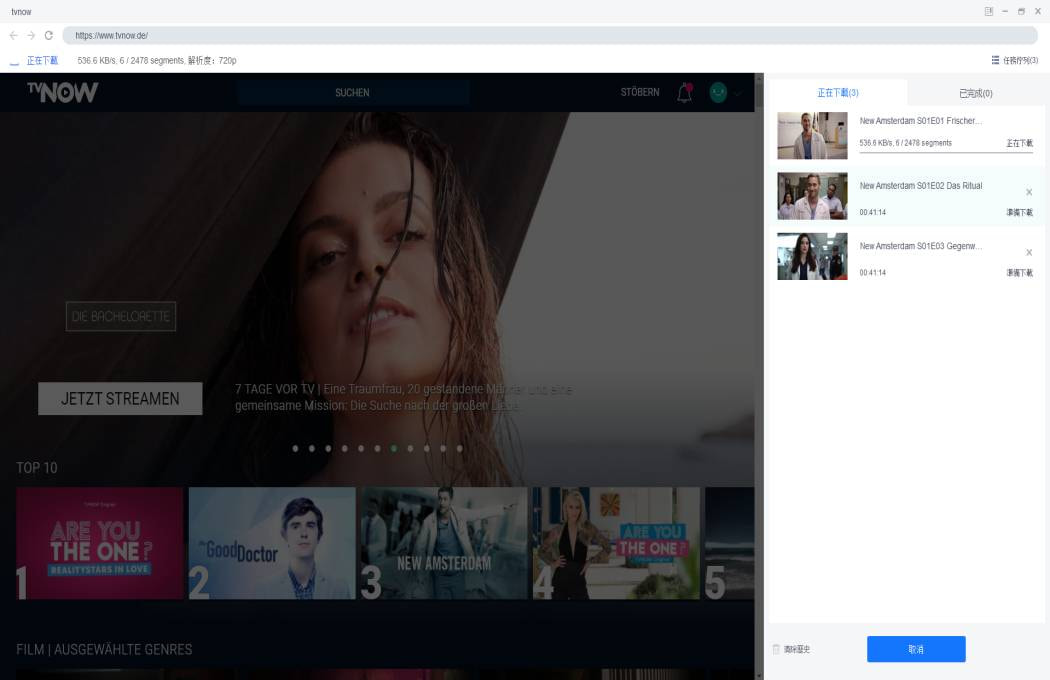Select the last carousel dot
Image resolution: width=1050 pixels, height=680 pixels.
[459, 448]
